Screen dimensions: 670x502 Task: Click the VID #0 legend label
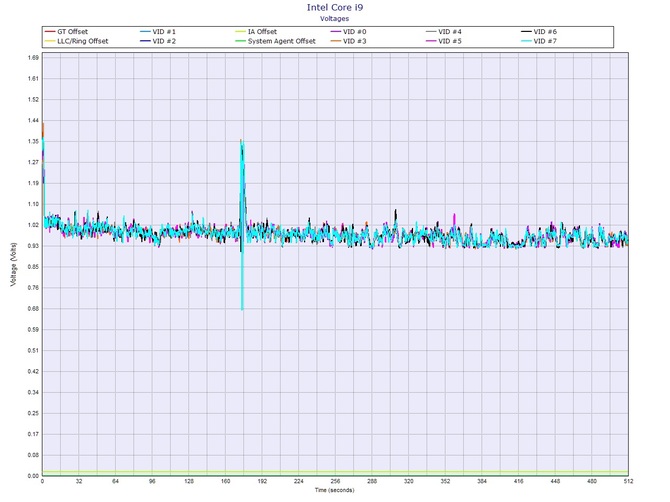pyautogui.click(x=354, y=32)
